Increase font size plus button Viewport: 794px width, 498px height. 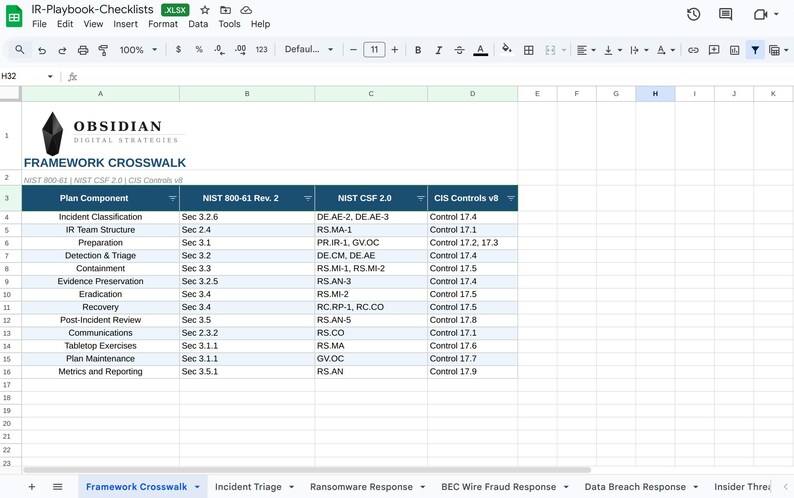pos(394,50)
